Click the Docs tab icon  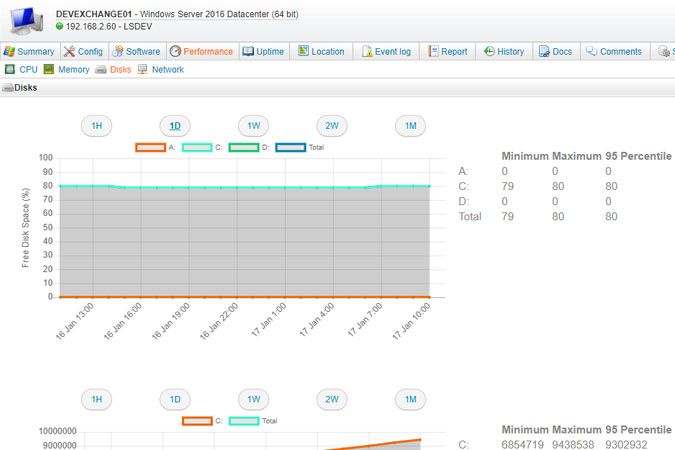545,51
